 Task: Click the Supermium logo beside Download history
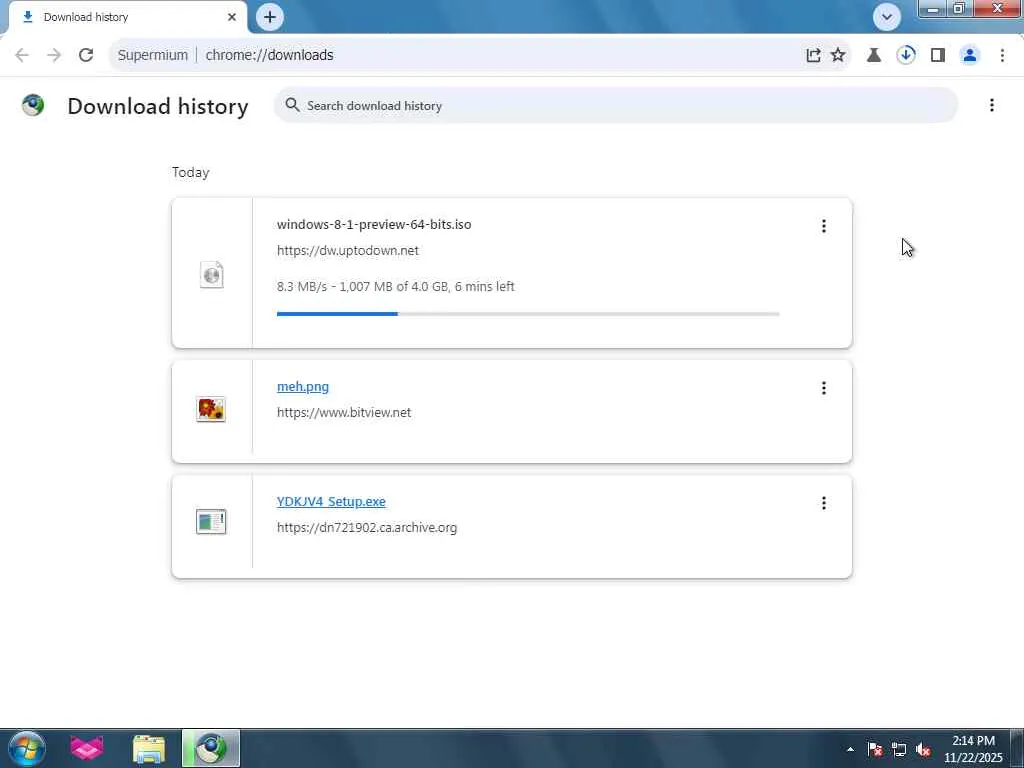pos(33,105)
